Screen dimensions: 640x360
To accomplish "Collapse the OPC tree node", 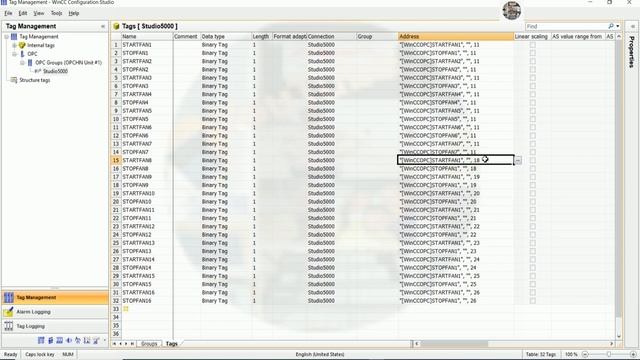I will (x=14, y=54).
